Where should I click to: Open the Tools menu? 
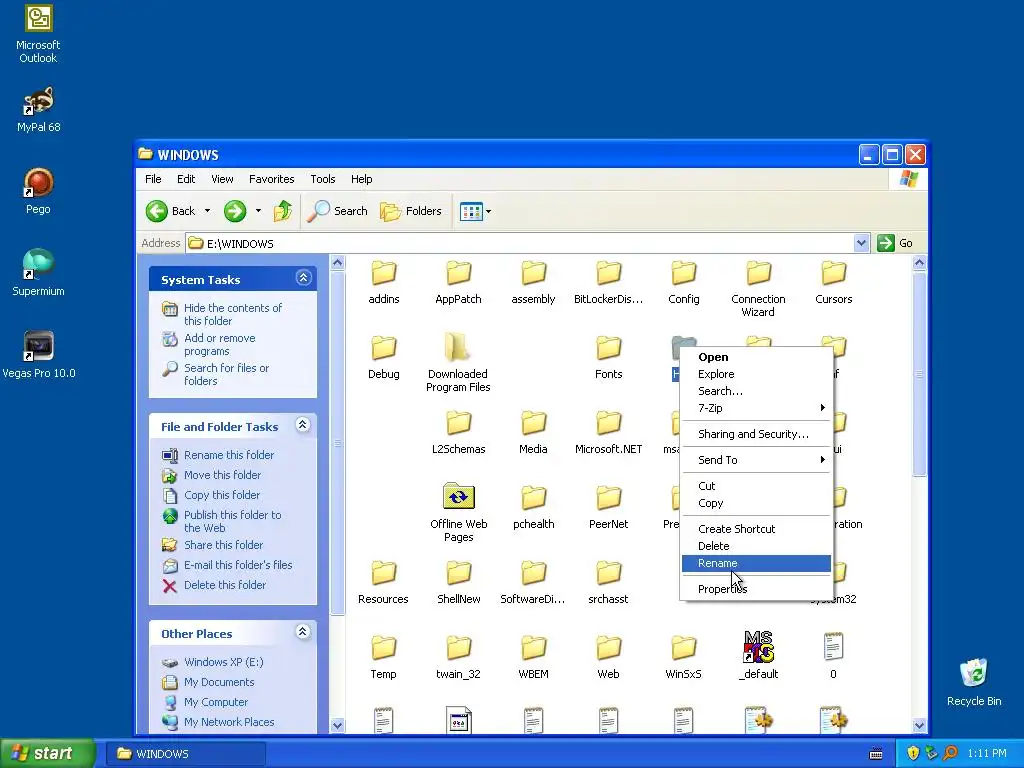coord(323,179)
